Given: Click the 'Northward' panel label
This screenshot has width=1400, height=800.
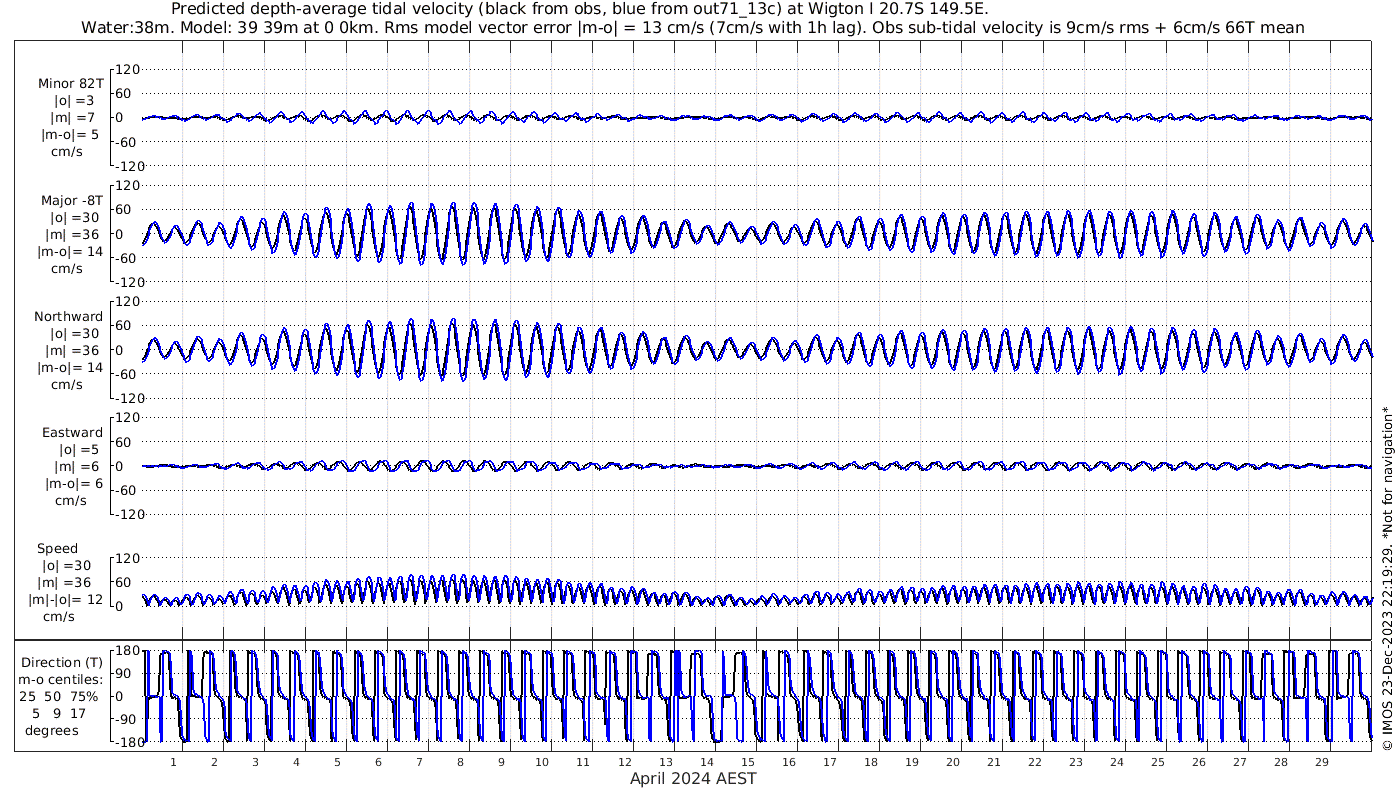Looking at the screenshot, I should click(68, 317).
